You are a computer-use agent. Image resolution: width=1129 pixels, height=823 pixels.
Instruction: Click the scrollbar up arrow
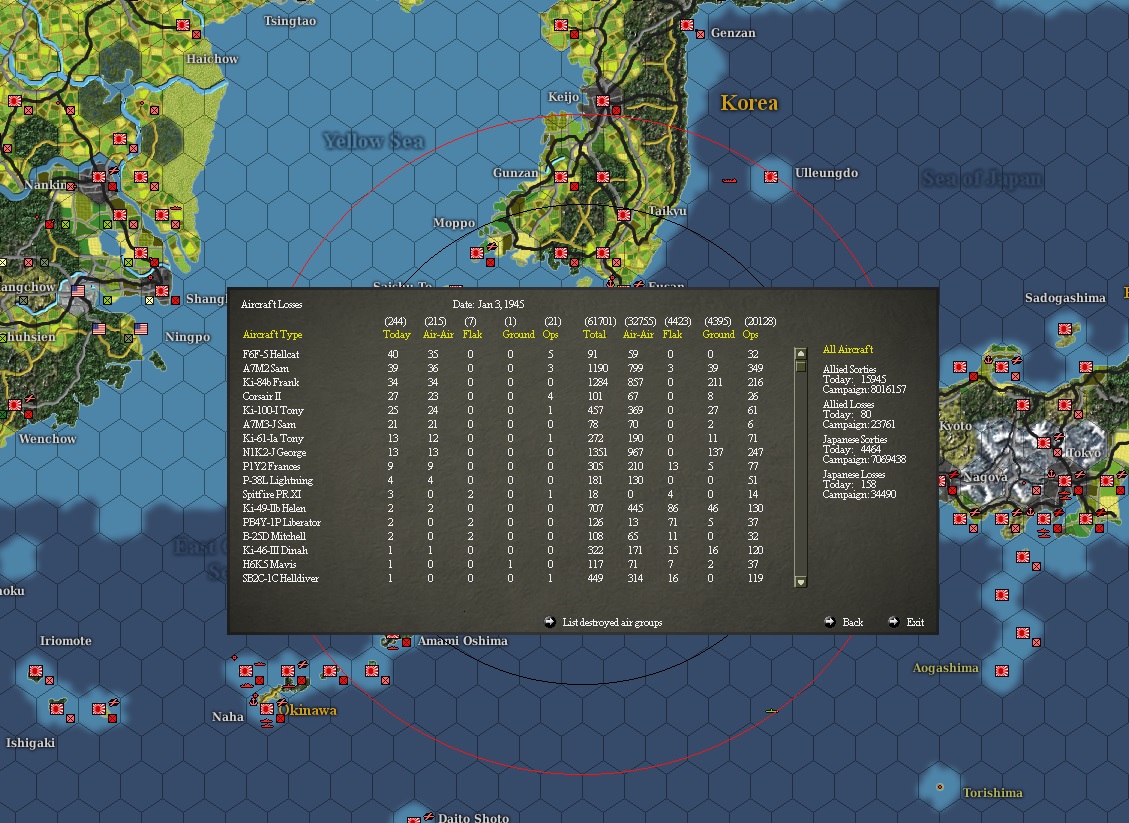tap(800, 354)
